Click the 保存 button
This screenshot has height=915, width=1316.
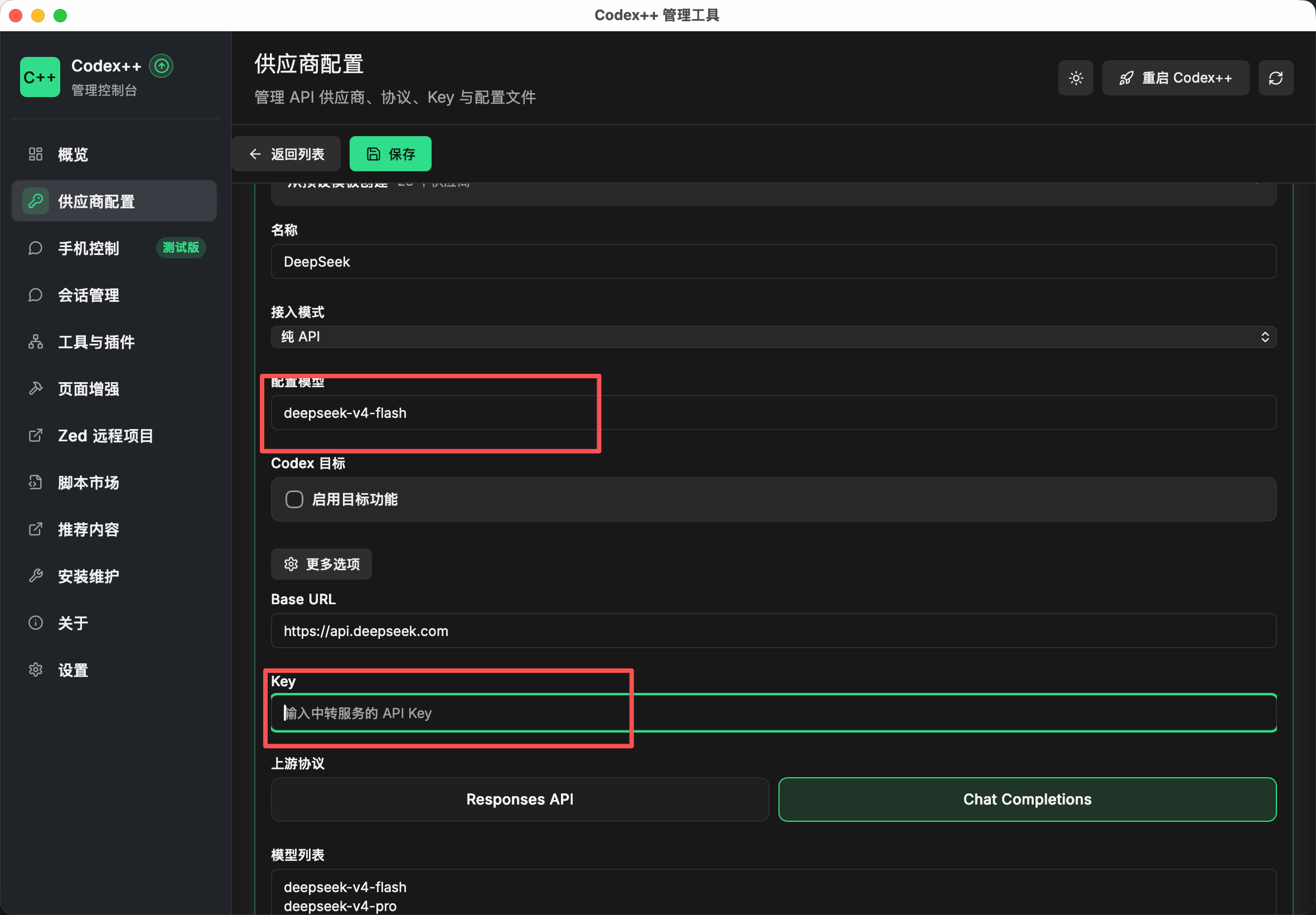pyautogui.click(x=390, y=154)
